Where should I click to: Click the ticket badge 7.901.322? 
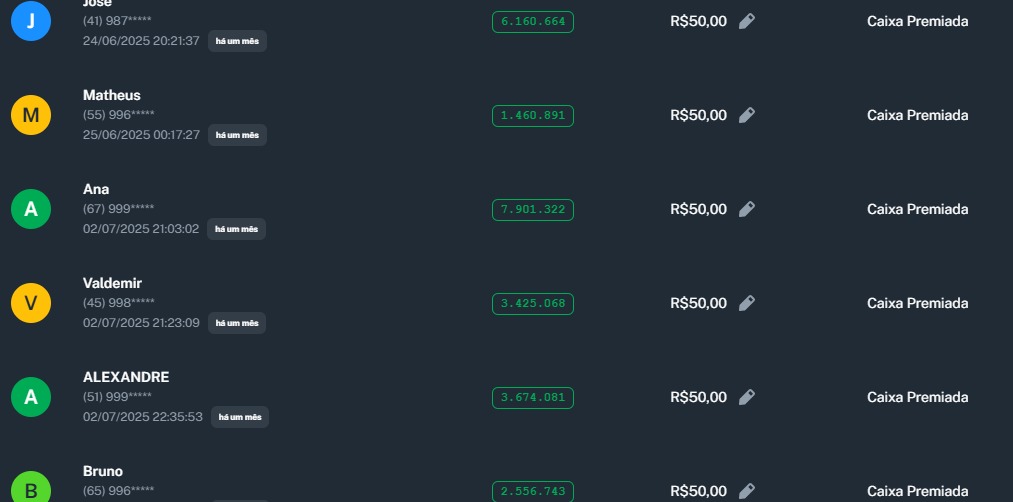pyautogui.click(x=532, y=210)
